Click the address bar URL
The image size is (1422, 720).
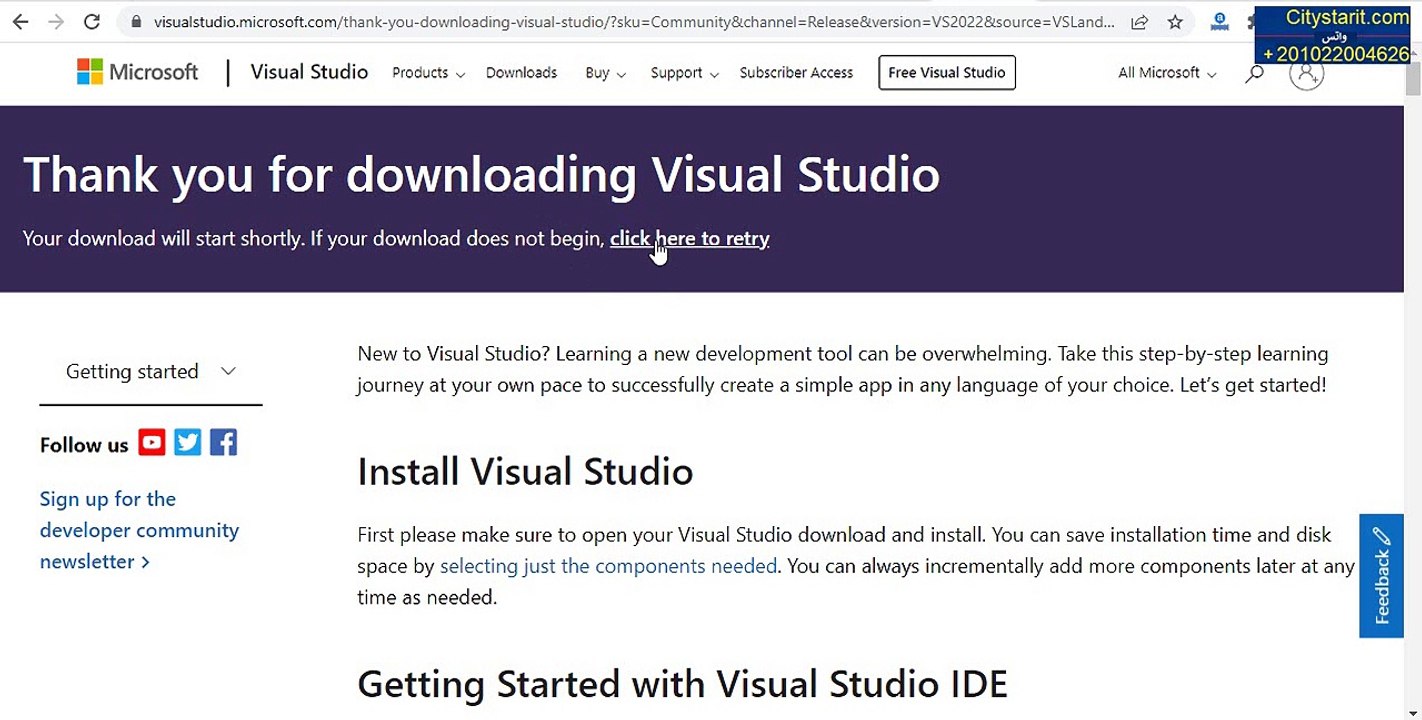click(634, 22)
